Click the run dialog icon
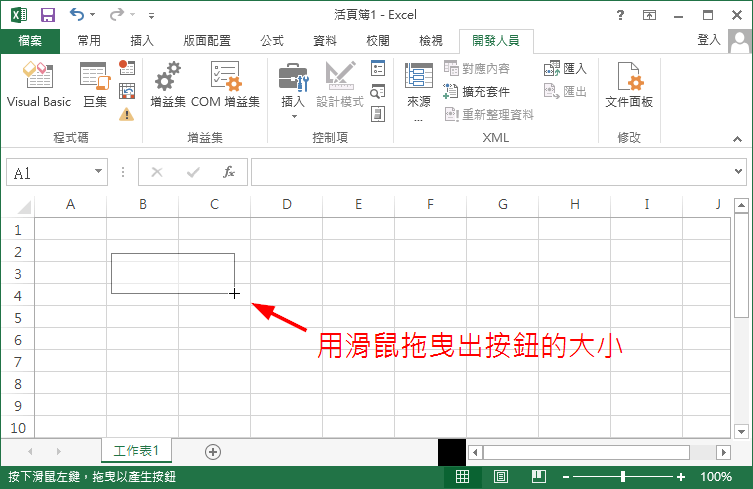 tap(378, 114)
